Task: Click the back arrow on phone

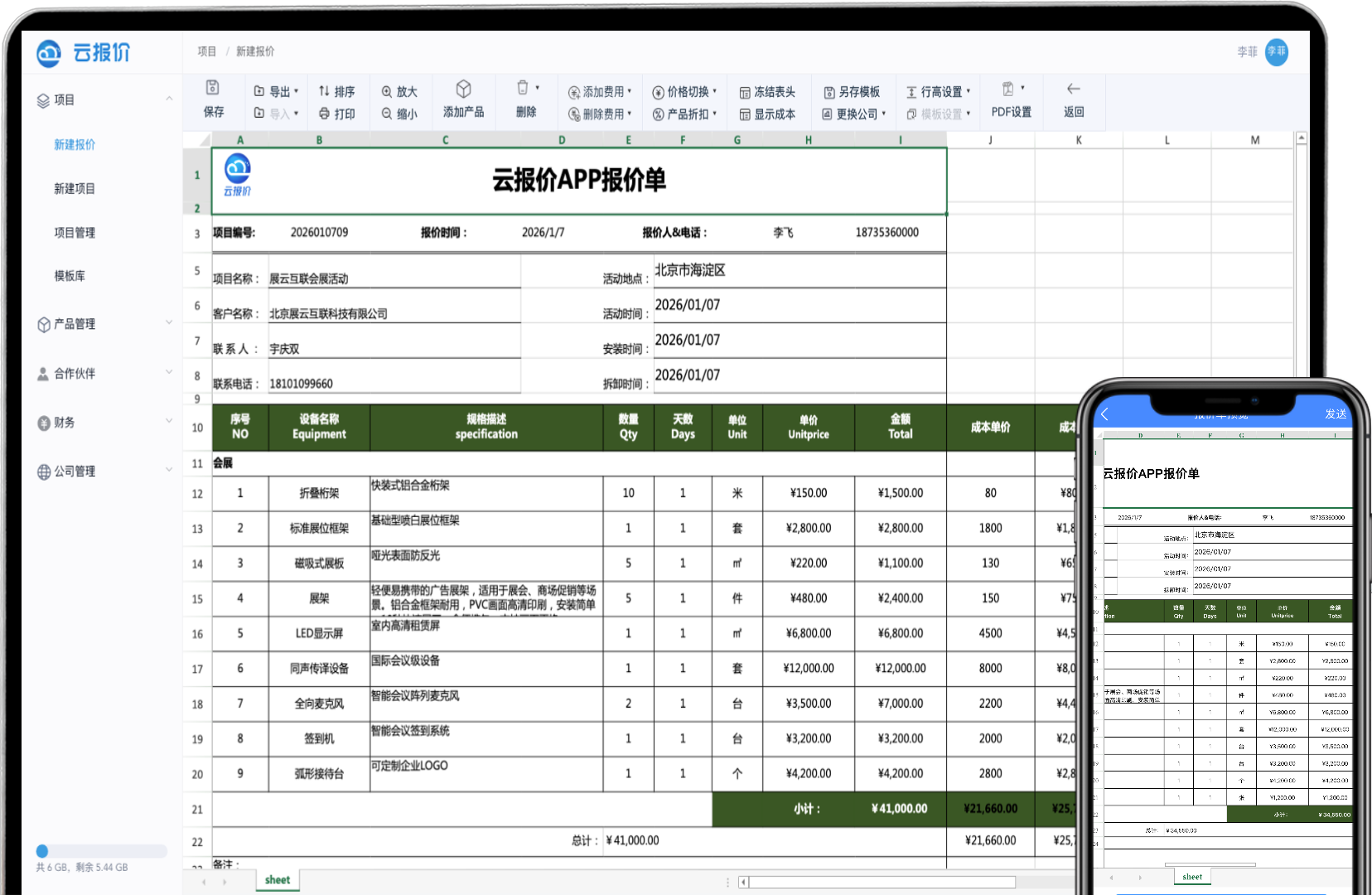Action: 1104,414
